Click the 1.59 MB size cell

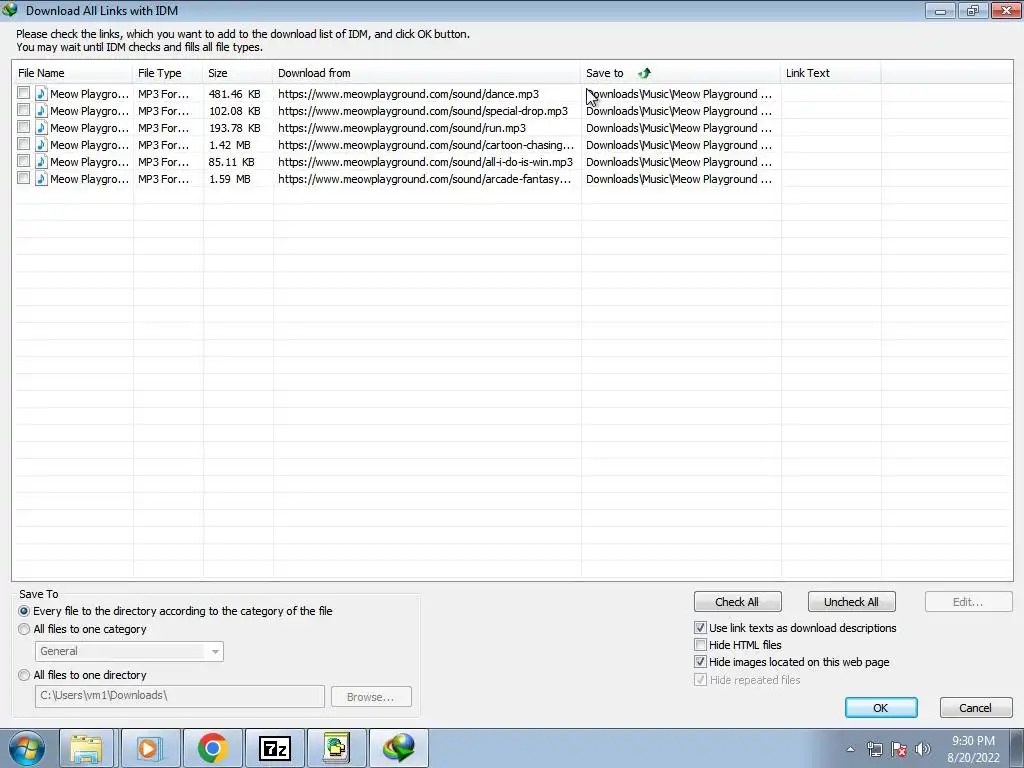[x=230, y=179]
